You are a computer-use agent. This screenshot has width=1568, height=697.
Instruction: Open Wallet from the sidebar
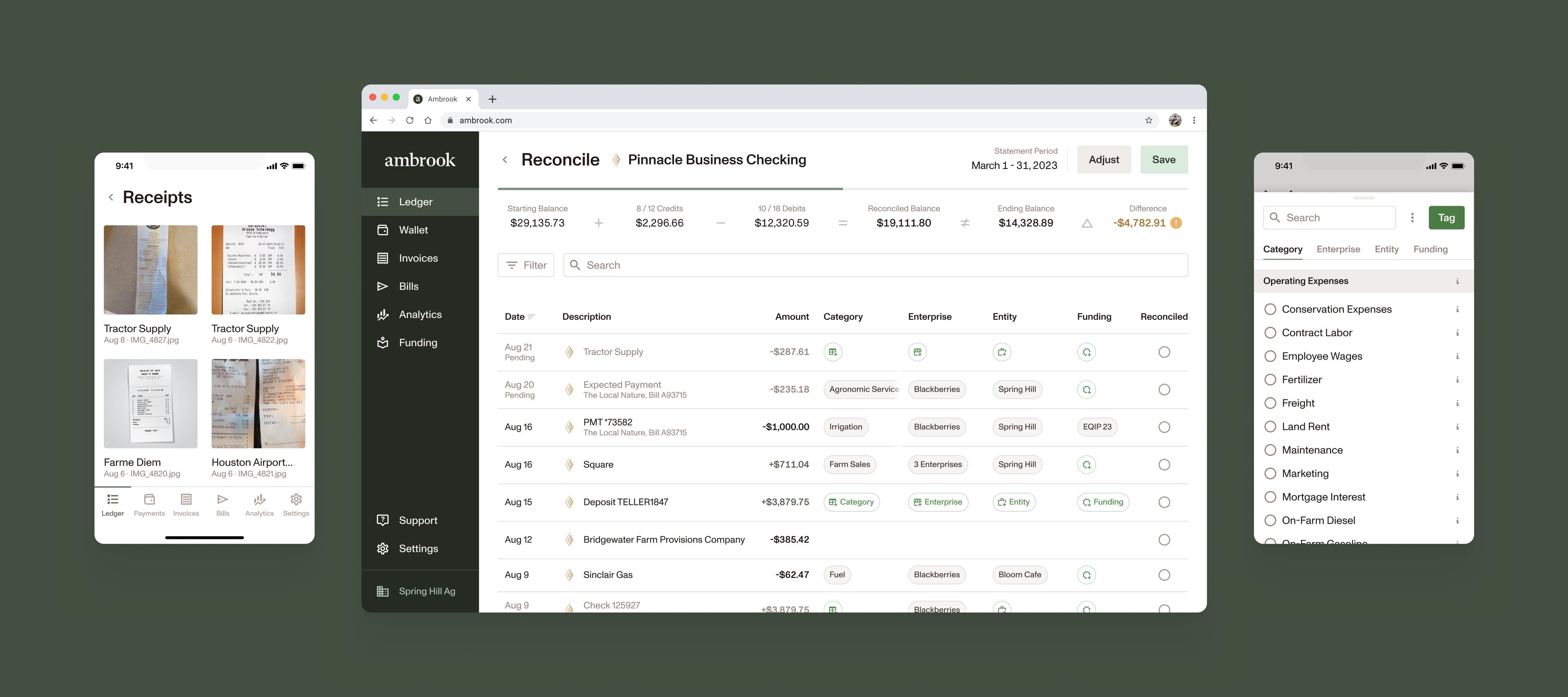click(413, 230)
